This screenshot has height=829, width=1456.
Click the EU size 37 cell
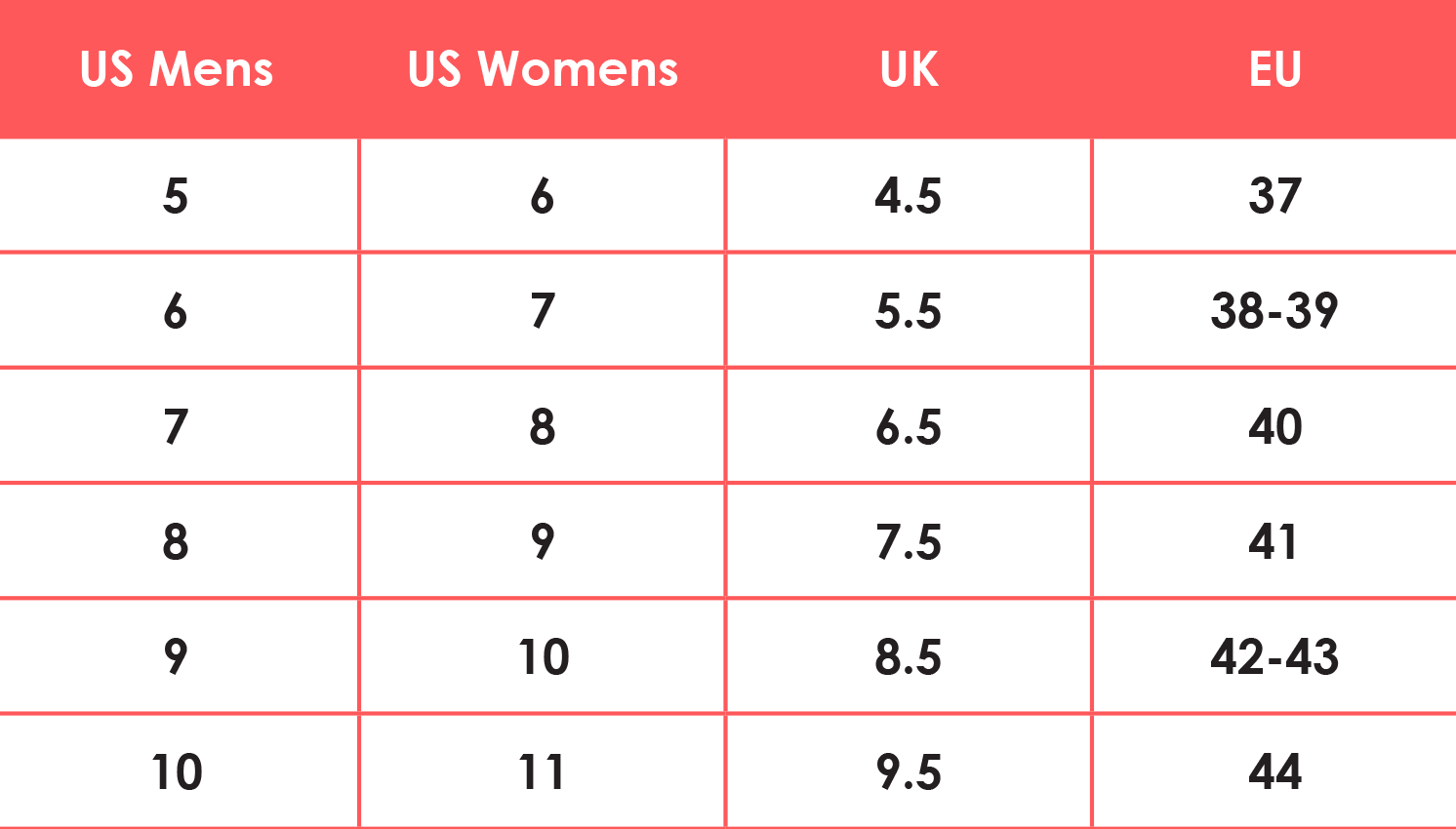[x=1274, y=196]
